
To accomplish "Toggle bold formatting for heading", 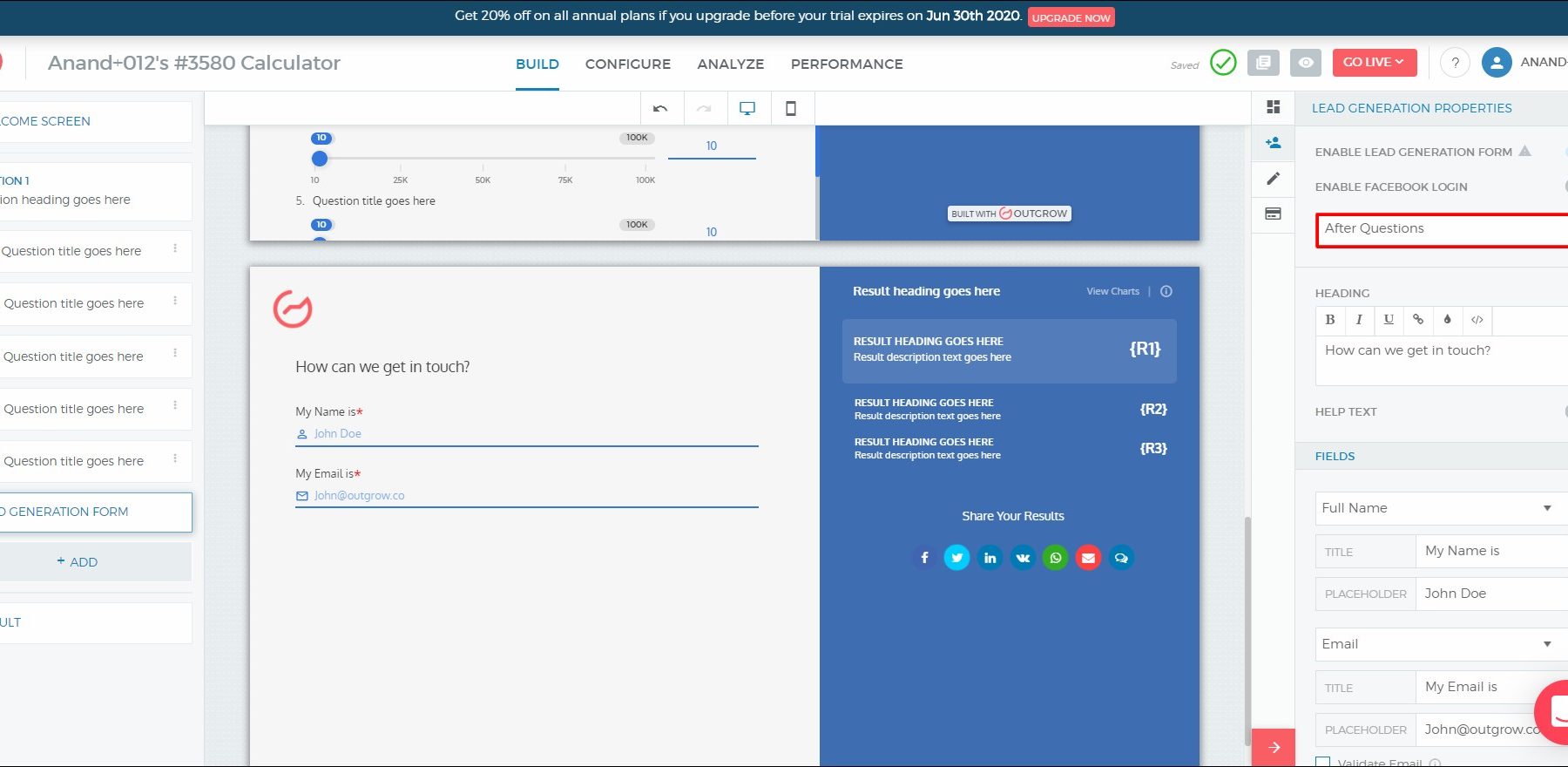I will pyautogui.click(x=1330, y=320).
